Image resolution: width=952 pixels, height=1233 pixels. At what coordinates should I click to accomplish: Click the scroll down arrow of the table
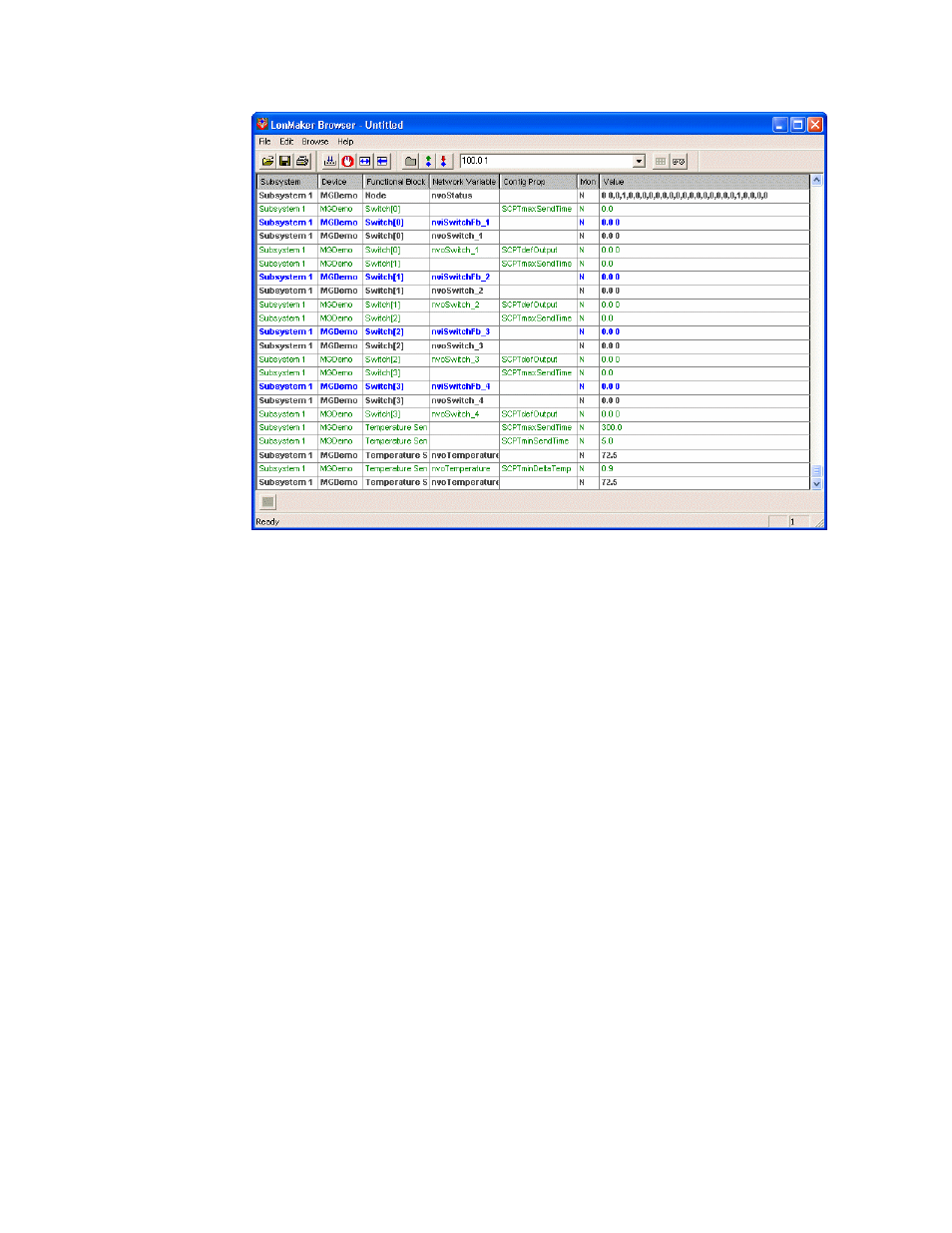(816, 483)
